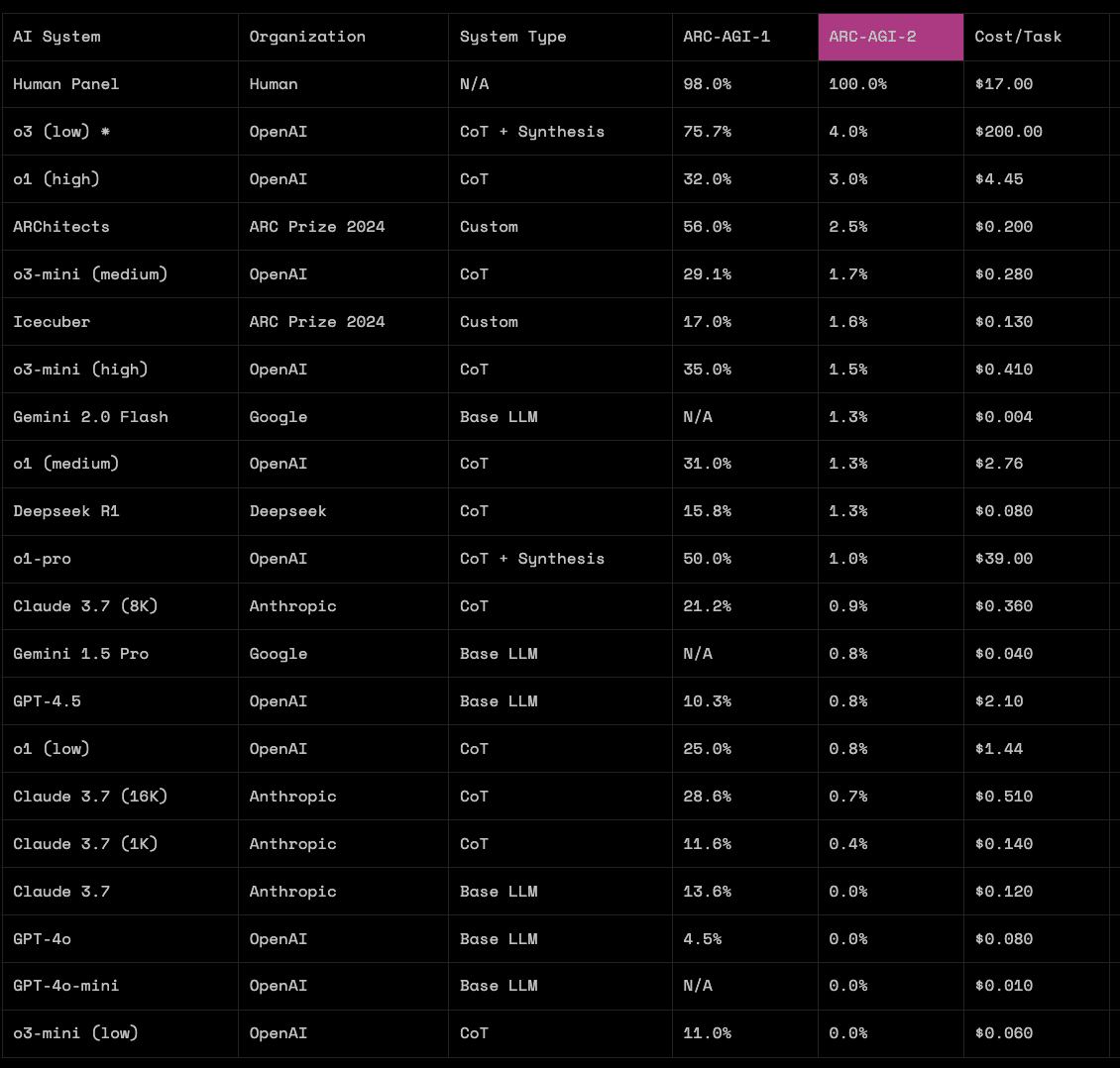Viewport: 1120px width, 1068px height.
Task: Select the $2.76 cost value
Action: pyautogui.click(x=998, y=464)
